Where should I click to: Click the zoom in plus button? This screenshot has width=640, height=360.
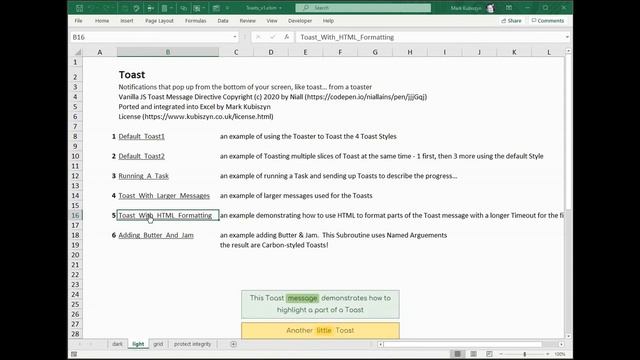tap(547, 354)
